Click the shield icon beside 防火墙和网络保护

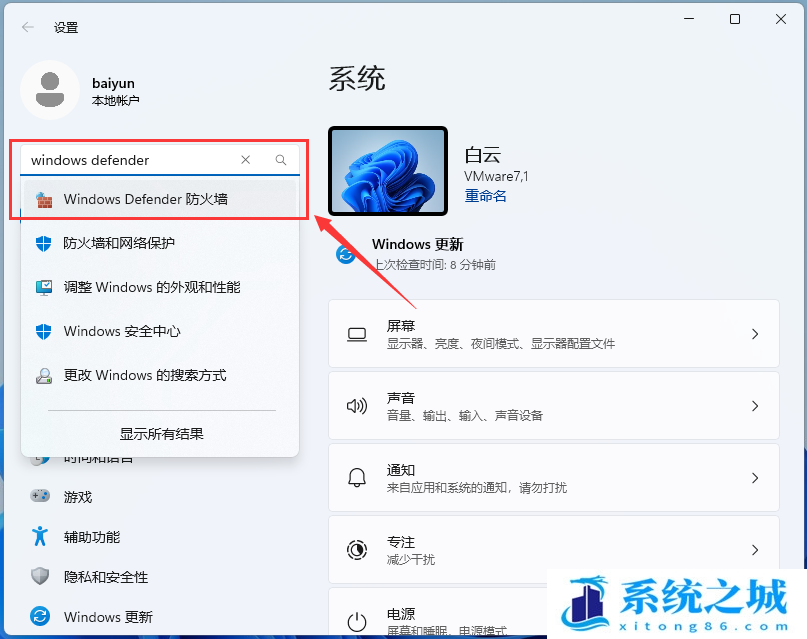point(44,243)
